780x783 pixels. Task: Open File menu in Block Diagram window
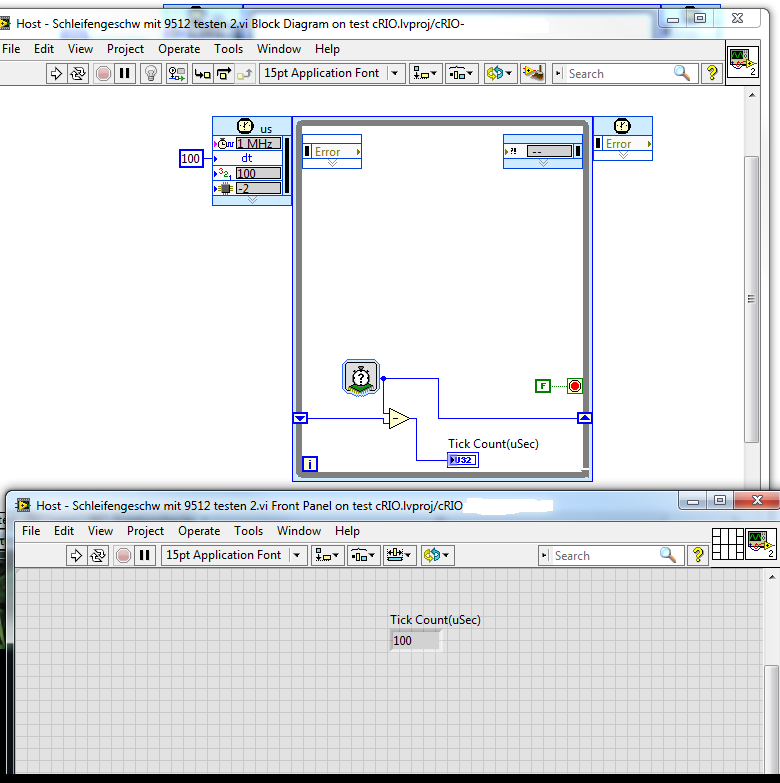(11, 49)
